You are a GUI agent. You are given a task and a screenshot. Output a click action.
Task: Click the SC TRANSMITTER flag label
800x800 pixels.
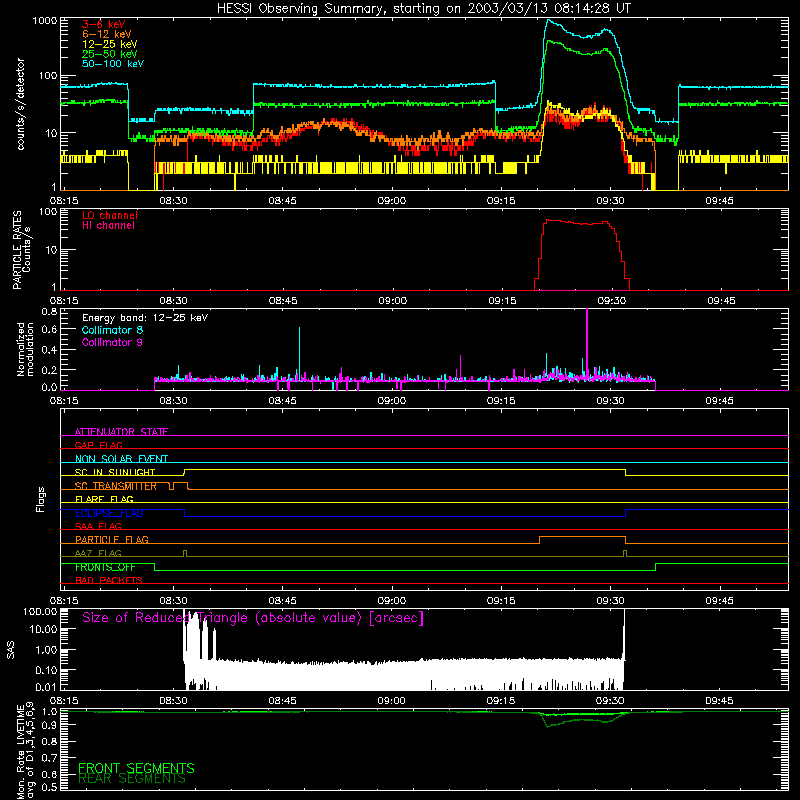tap(116, 486)
